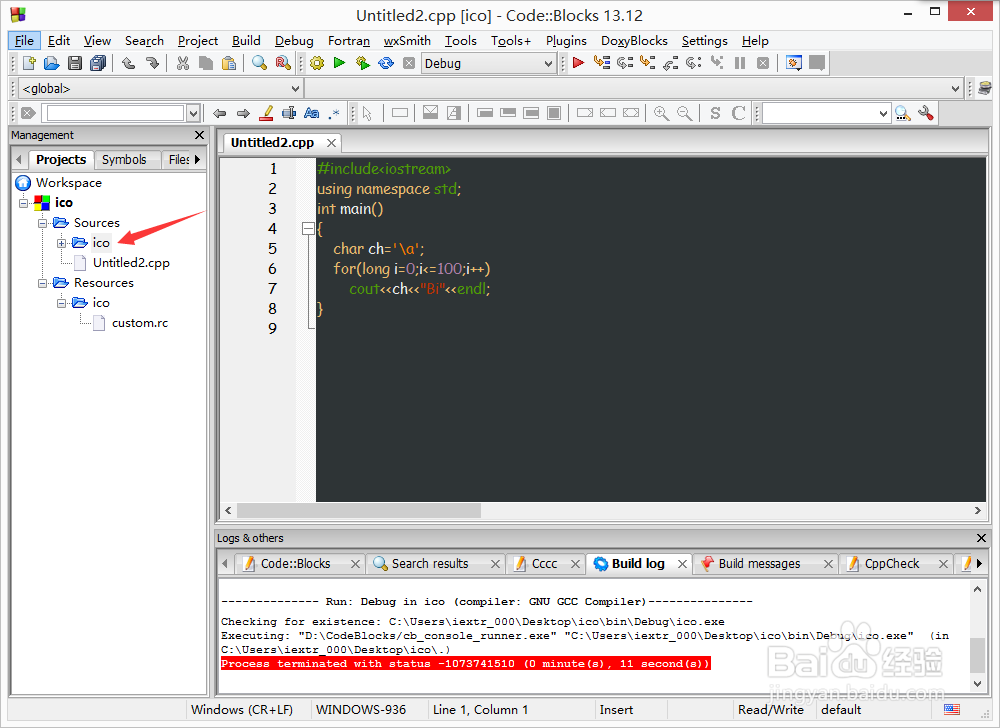
Task: Switch to the Symbols tab
Action: coord(124,159)
